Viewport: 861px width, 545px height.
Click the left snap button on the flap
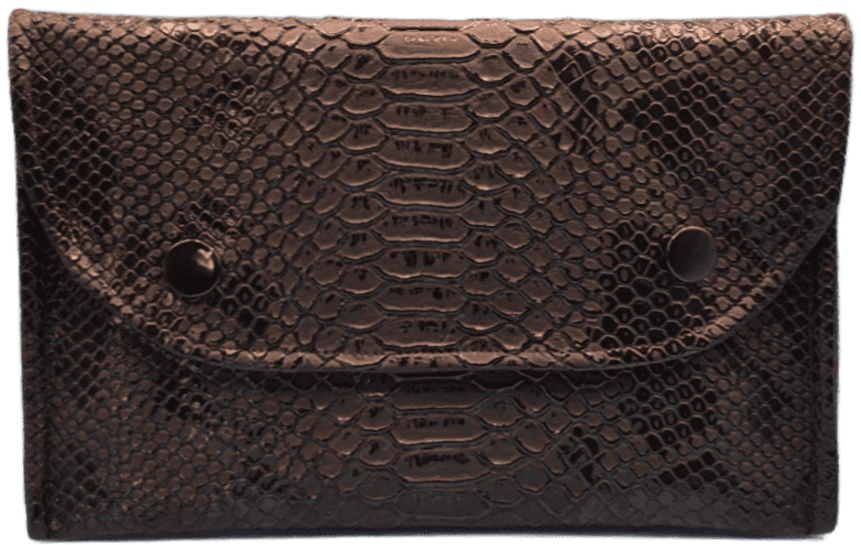pos(192,267)
